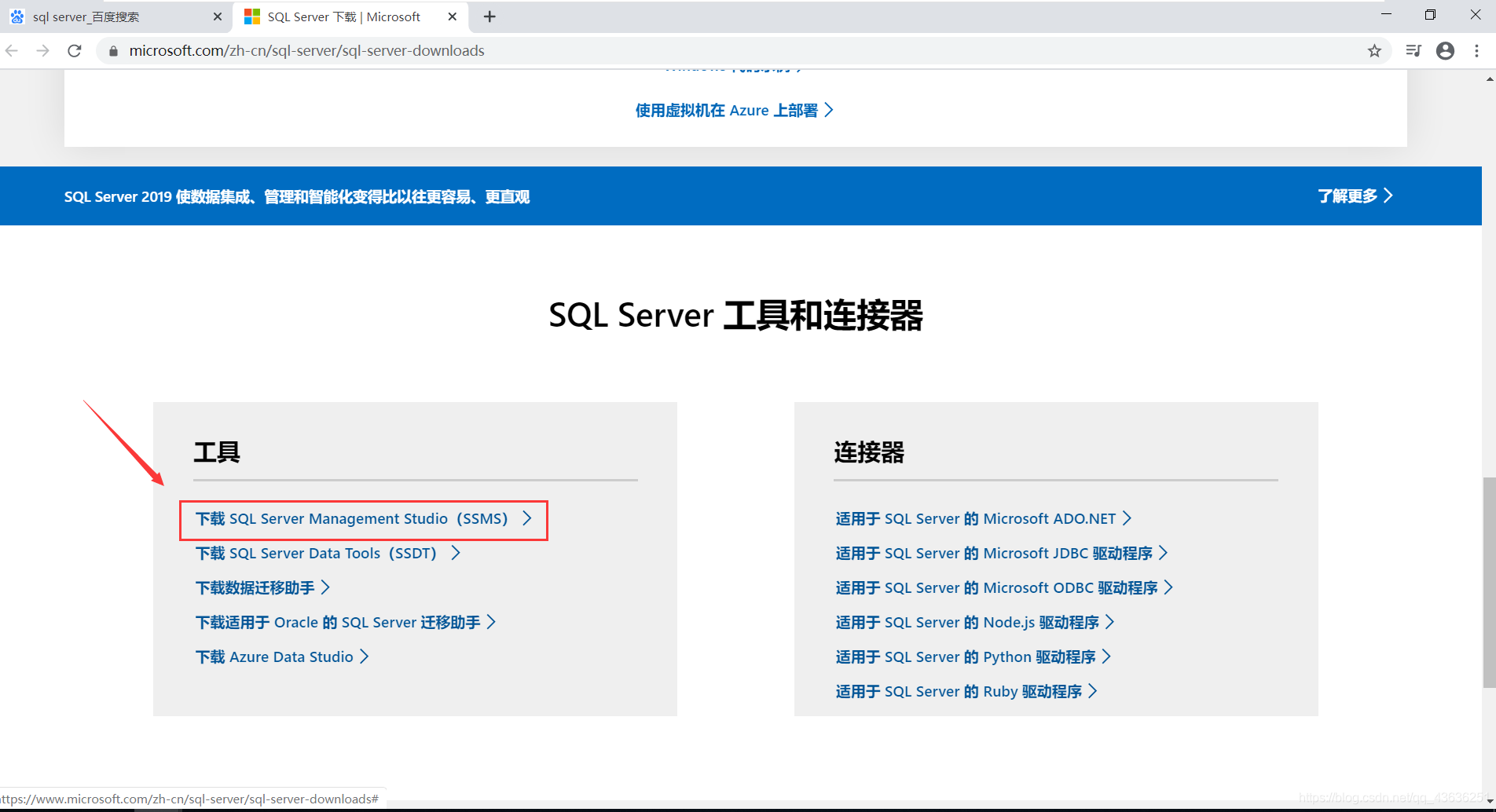This screenshot has width=1496, height=812.
Task: Open '下载适用于 Oracle 的 SQL Server 迁移助手'
Action: (x=346, y=623)
